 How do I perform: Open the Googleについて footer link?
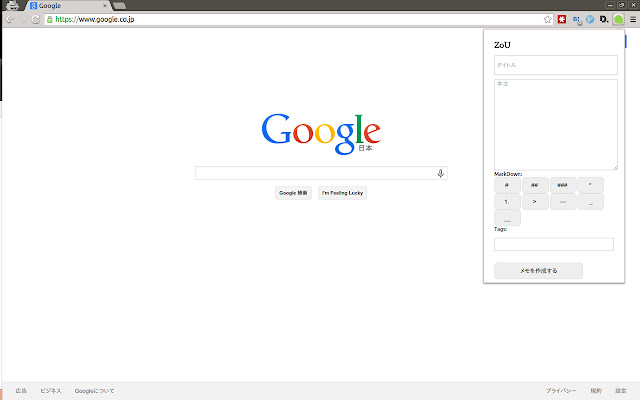point(94,391)
